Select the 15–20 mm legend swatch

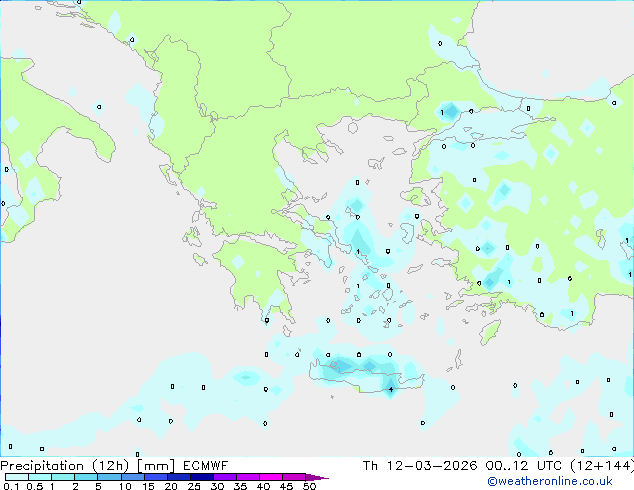click(155, 477)
